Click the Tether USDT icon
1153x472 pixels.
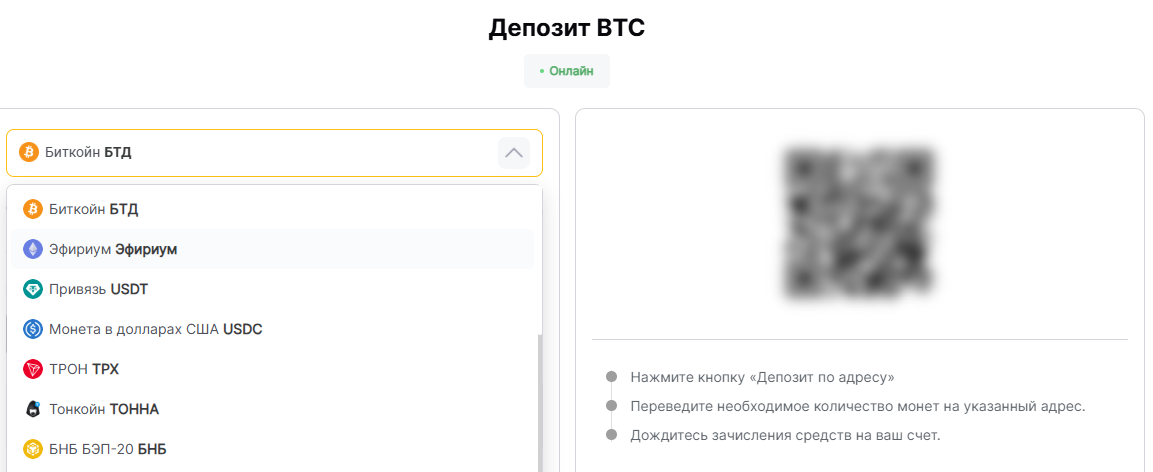click(33, 289)
